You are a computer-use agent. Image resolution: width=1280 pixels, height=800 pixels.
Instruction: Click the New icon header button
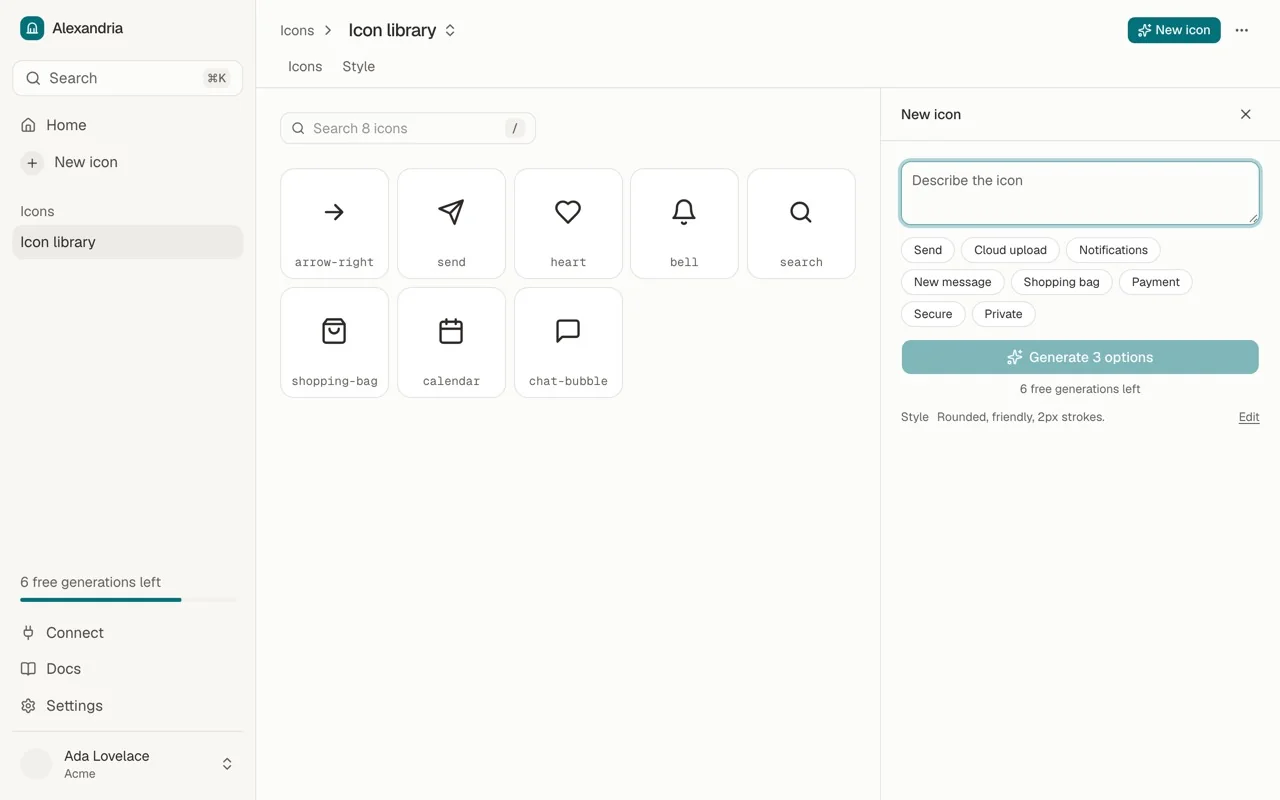[x=1174, y=30]
